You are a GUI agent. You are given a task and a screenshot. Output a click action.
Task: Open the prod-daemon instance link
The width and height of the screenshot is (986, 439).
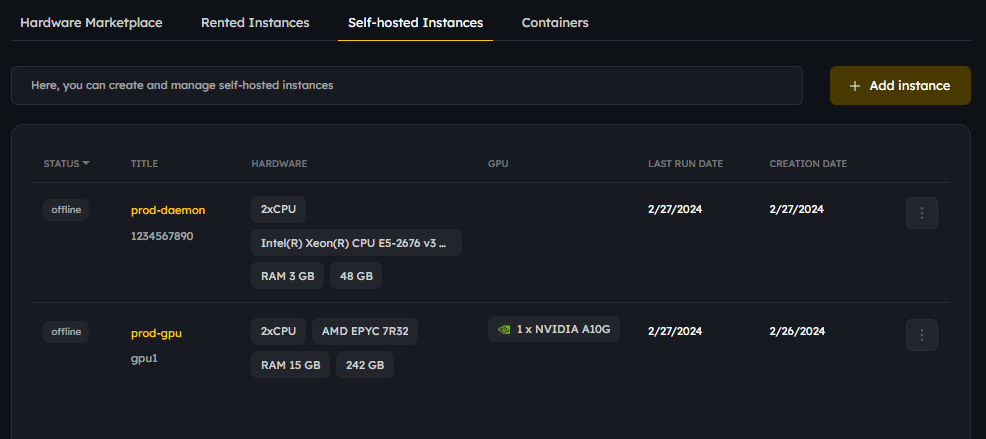pos(168,210)
